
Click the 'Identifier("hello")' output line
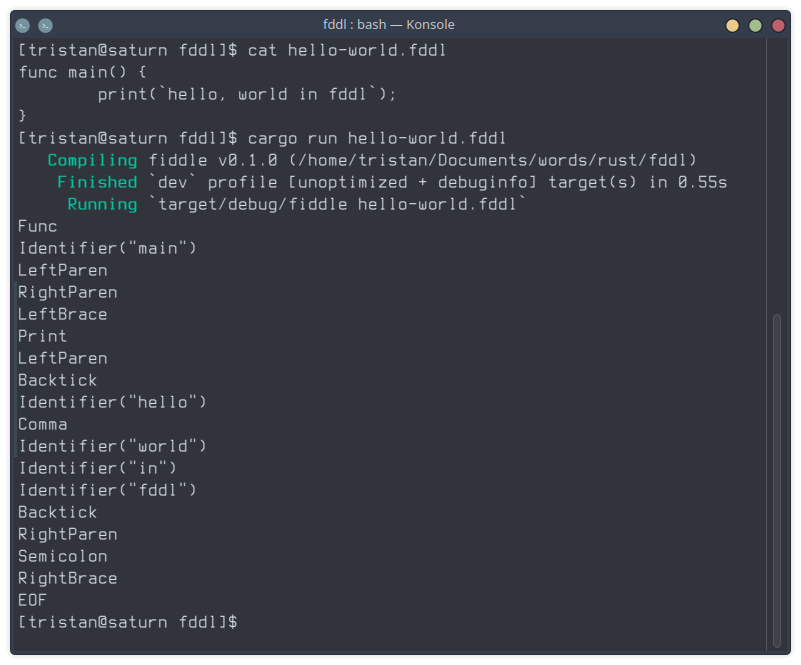coord(112,402)
